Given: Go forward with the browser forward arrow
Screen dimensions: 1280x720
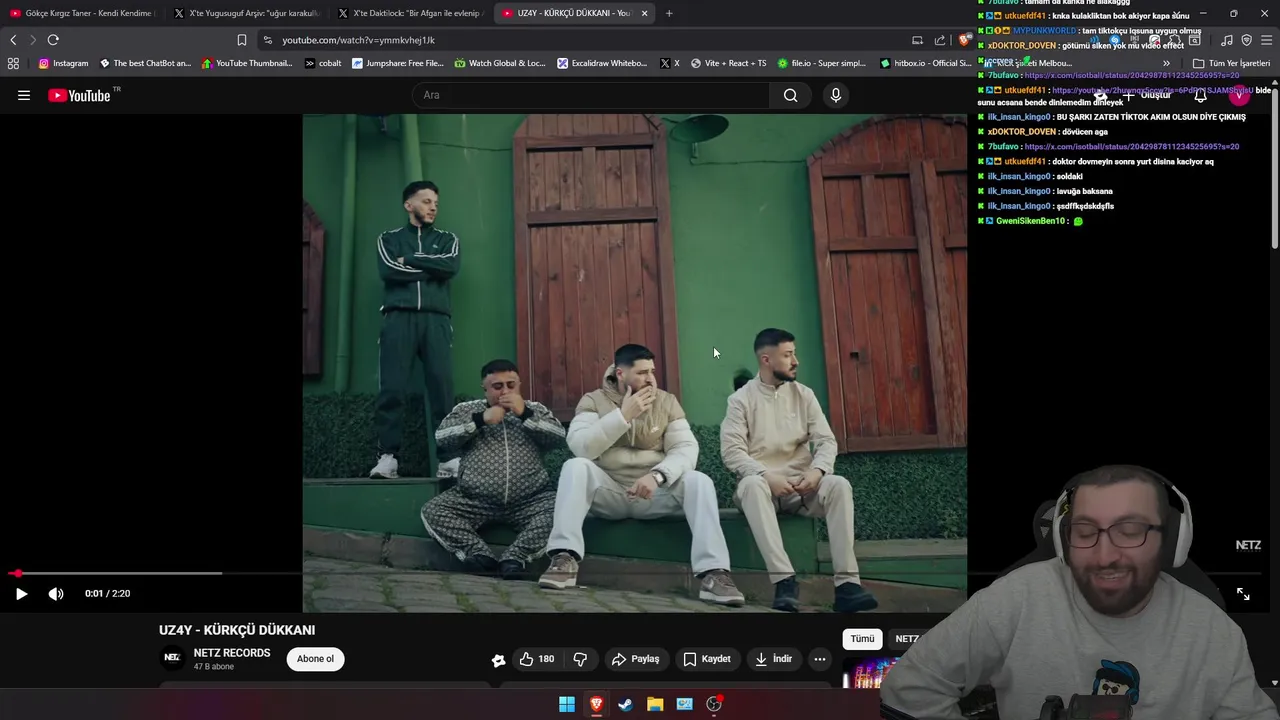Looking at the screenshot, I should click(33, 40).
